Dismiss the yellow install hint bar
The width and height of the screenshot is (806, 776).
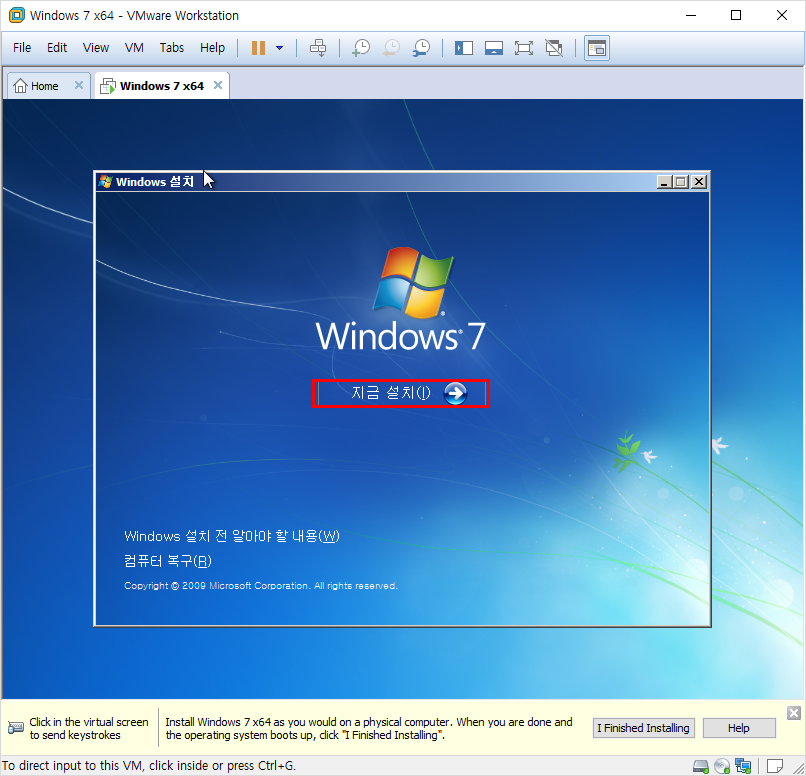(x=794, y=713)
